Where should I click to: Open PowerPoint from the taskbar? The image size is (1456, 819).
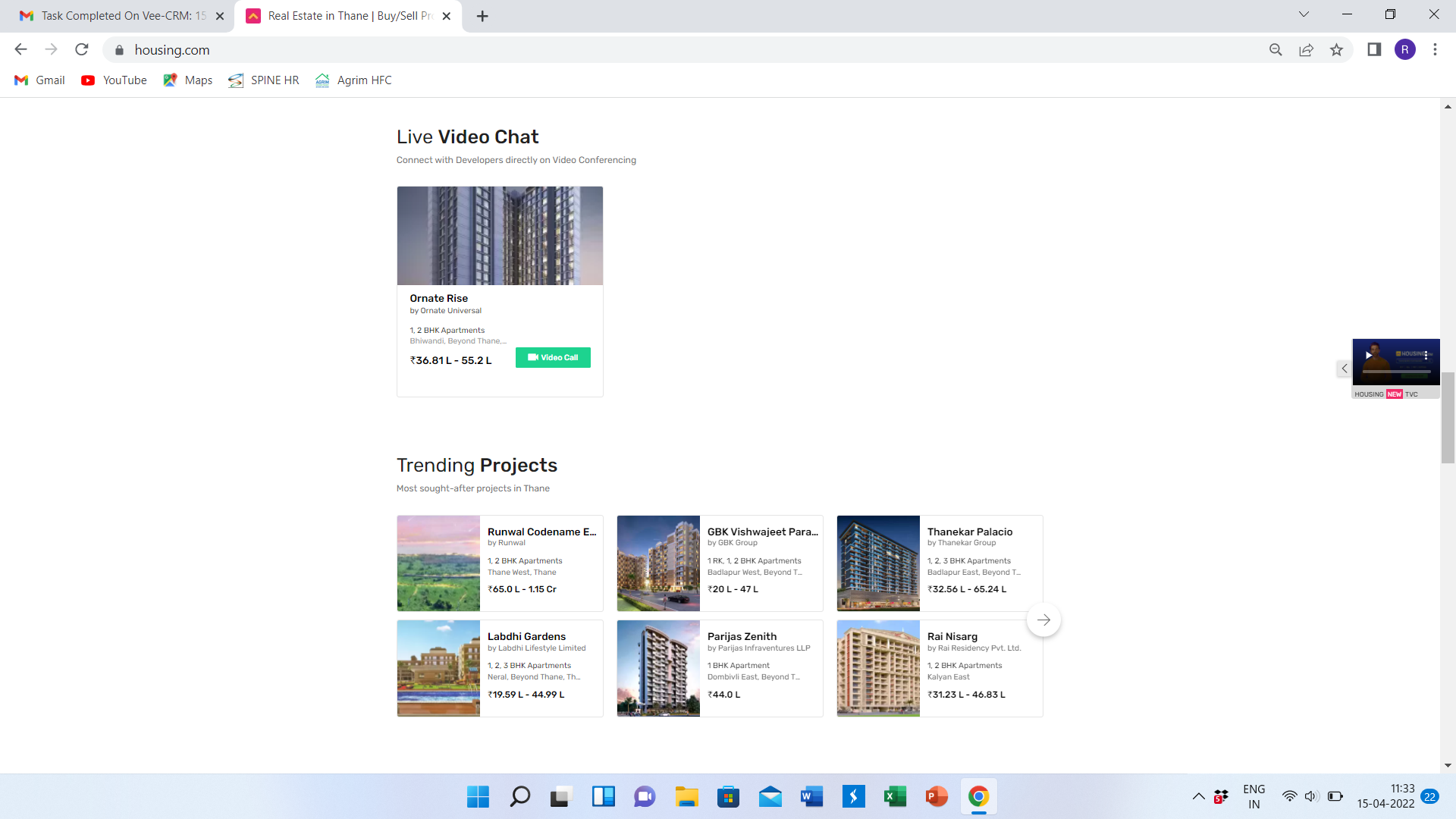937,797
